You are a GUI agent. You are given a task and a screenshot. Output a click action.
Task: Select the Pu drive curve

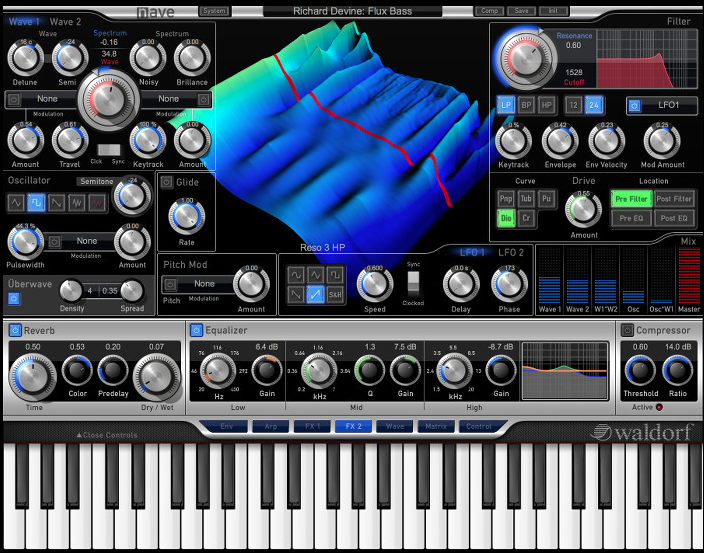point(546,199)
